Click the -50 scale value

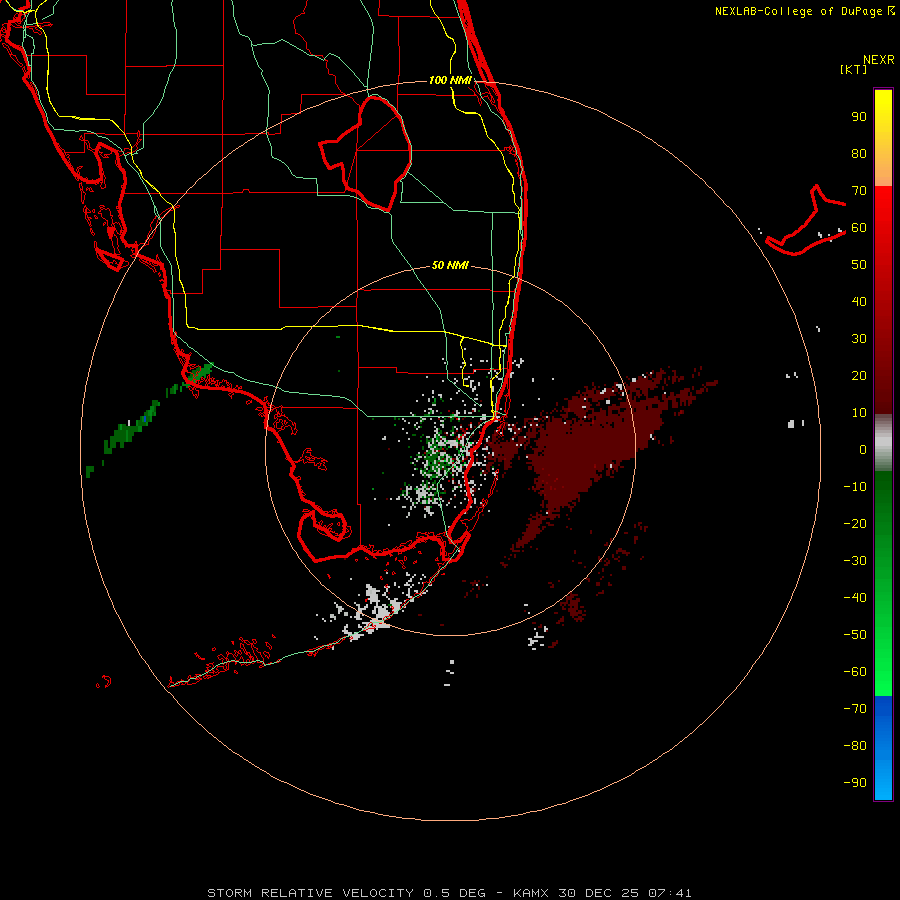(855, 635)
